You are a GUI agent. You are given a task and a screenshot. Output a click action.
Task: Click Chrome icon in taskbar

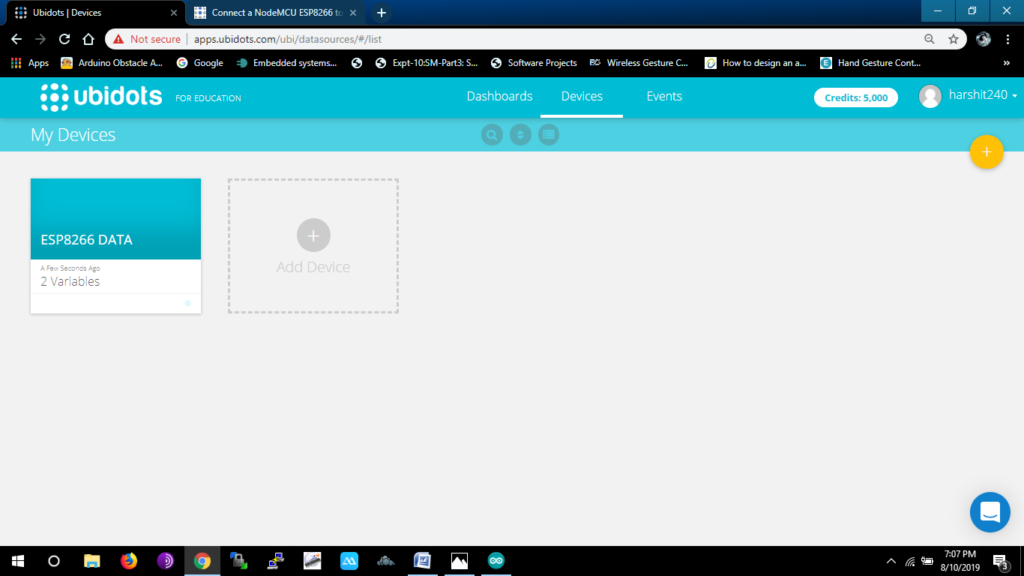[x=202, y=561]
